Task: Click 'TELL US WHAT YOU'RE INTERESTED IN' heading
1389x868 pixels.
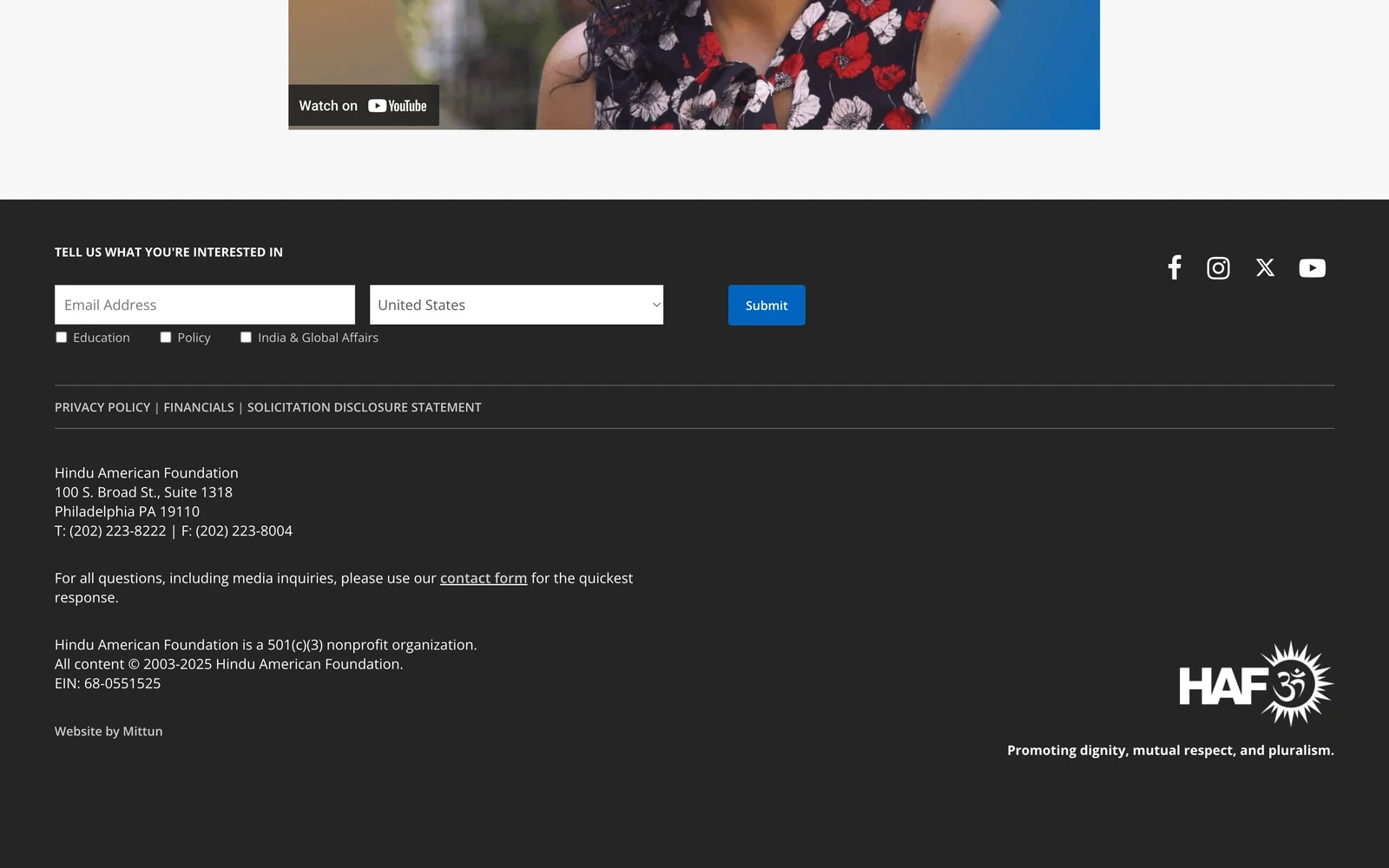Action: (x=168, y=253)
